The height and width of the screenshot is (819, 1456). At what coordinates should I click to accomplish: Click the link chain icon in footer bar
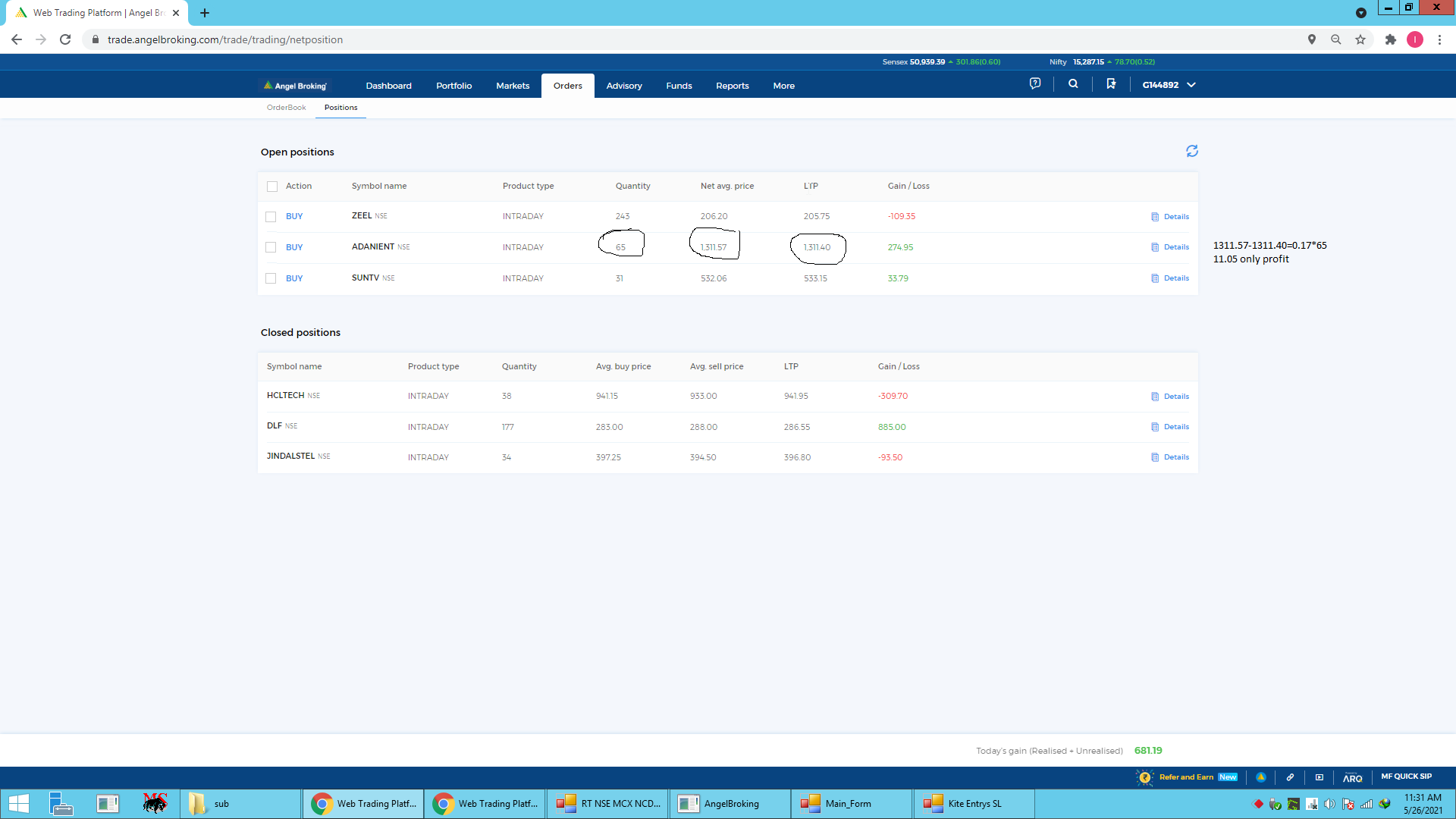coord(1290,777)
